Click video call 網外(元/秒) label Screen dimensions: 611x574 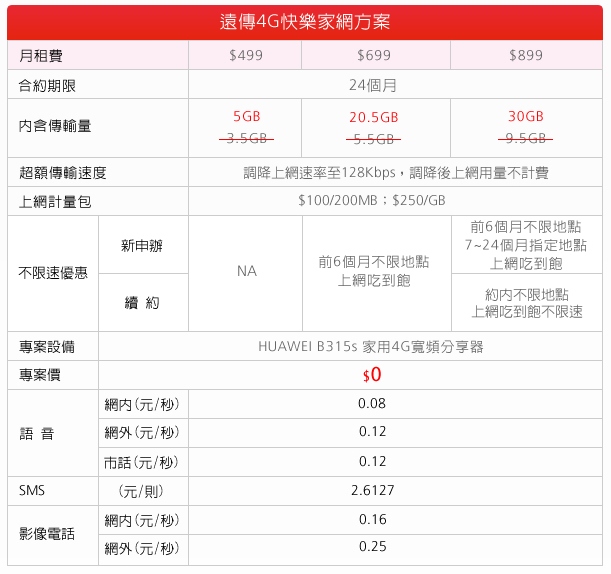pyautogui.click(x=142, y=549)
